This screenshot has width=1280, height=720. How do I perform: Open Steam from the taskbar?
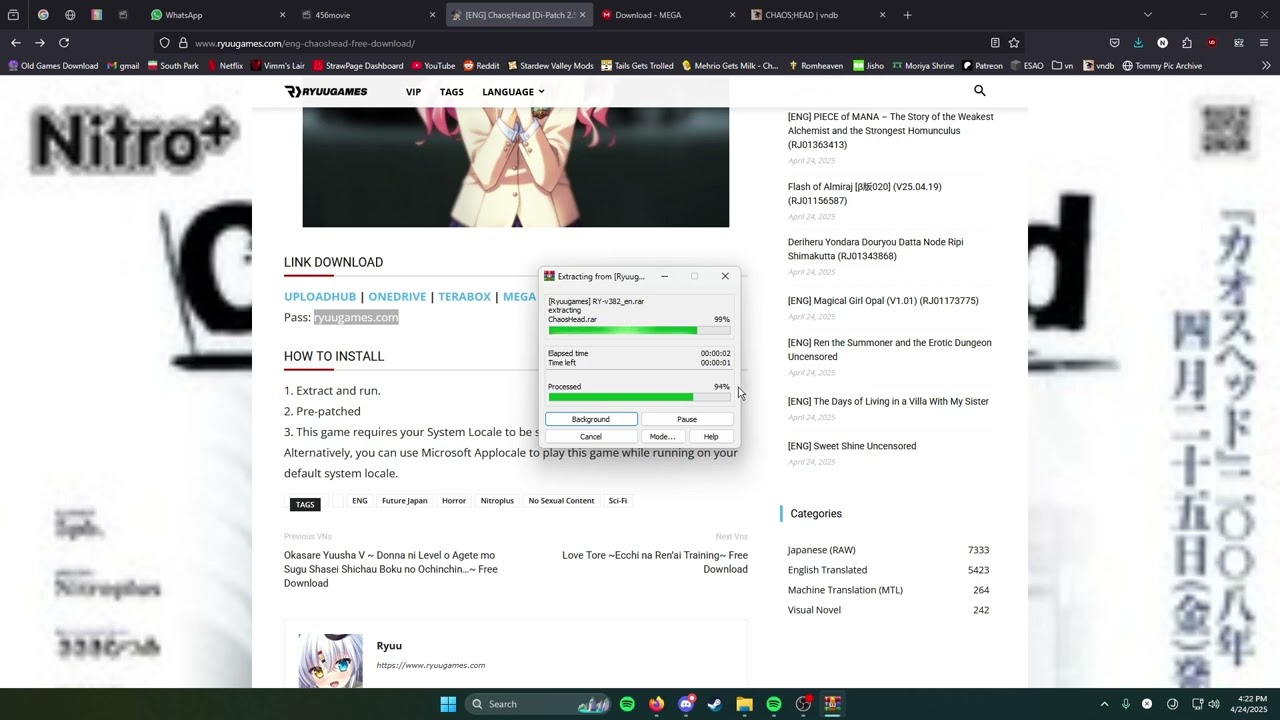(715, 704)
